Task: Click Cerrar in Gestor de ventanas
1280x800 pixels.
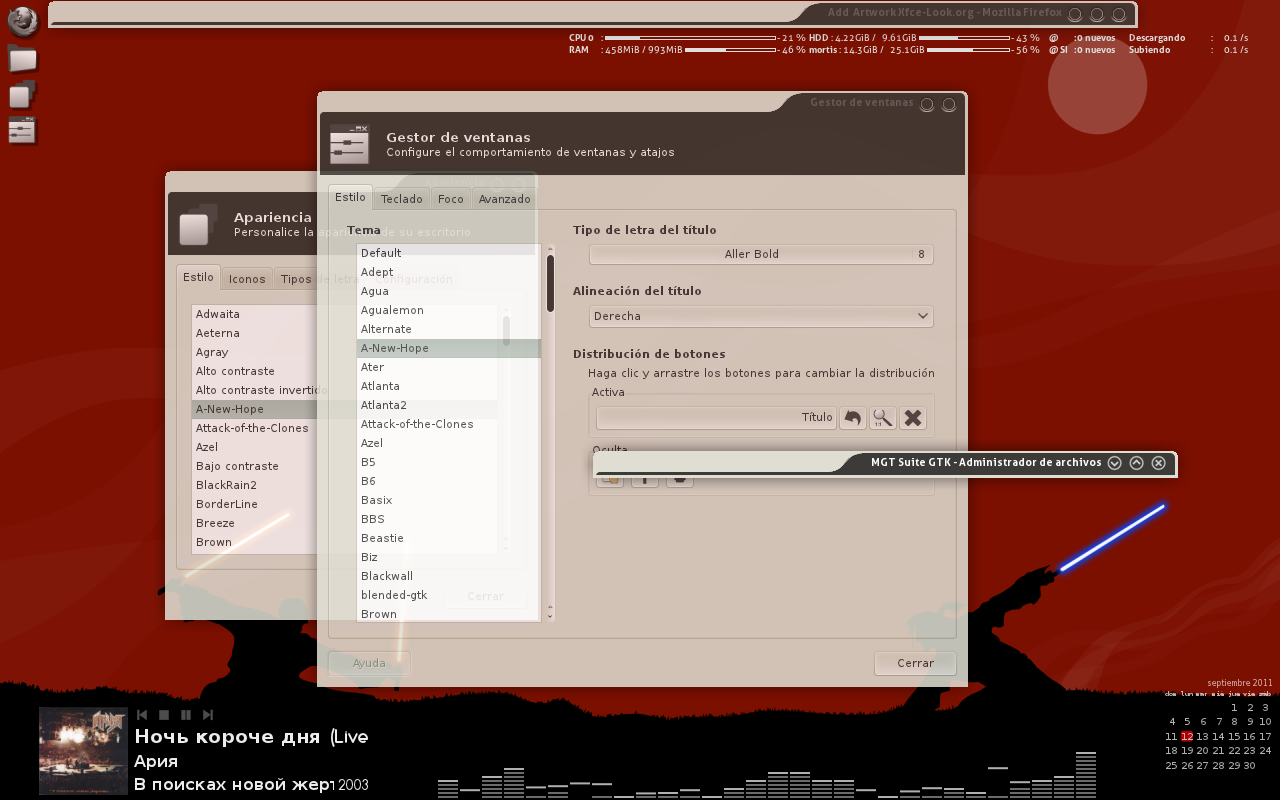Action: 915,663
